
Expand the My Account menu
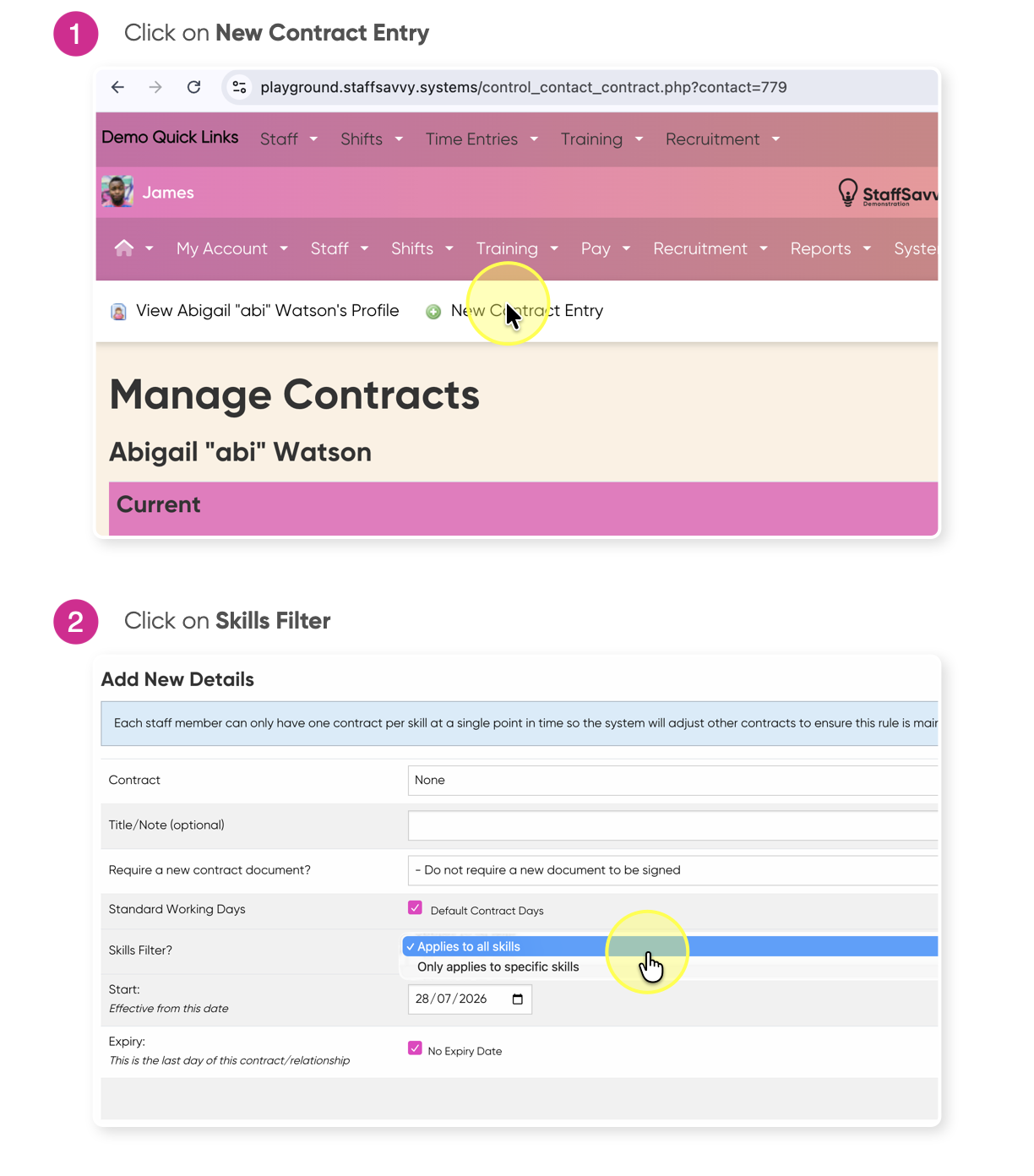pos(232,248)
